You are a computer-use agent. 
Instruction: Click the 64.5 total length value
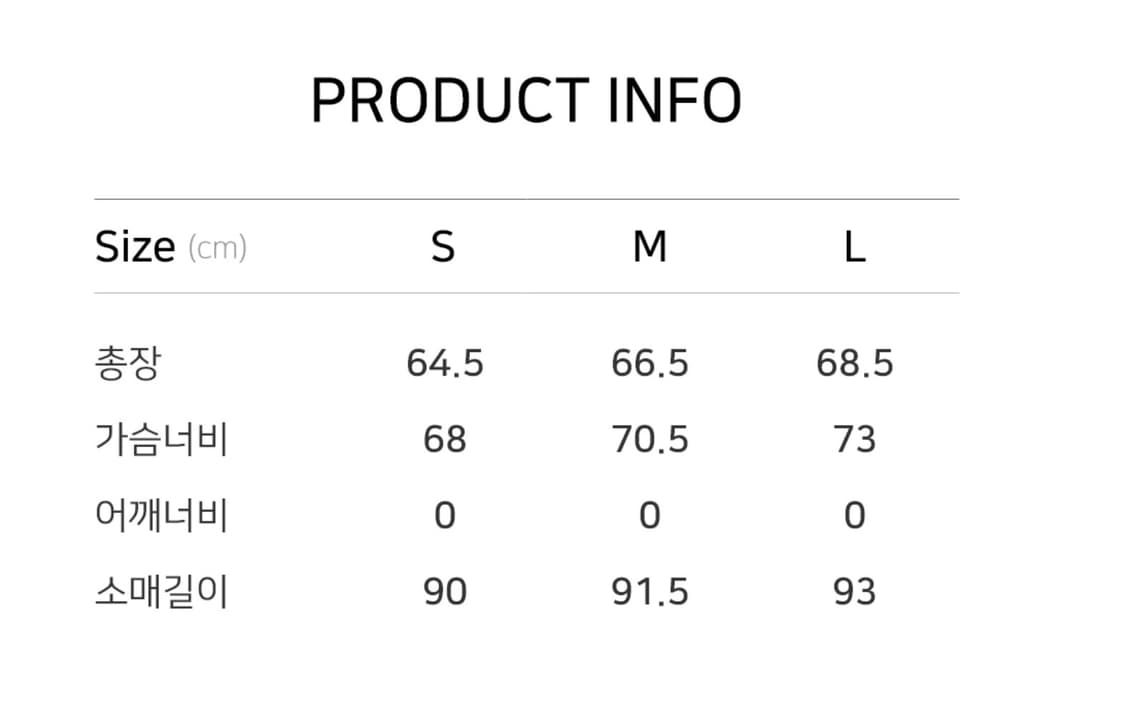tap(445, 363)
